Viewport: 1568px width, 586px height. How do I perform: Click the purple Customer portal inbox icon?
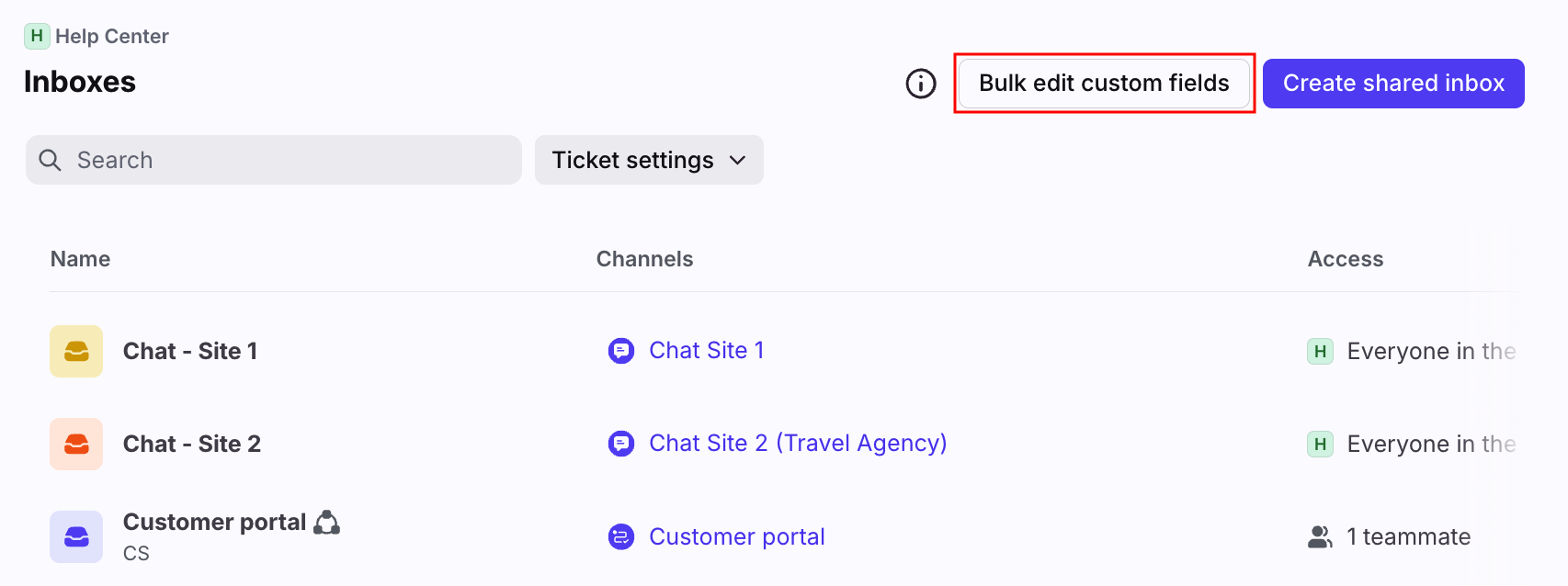[x=76, y=536]
